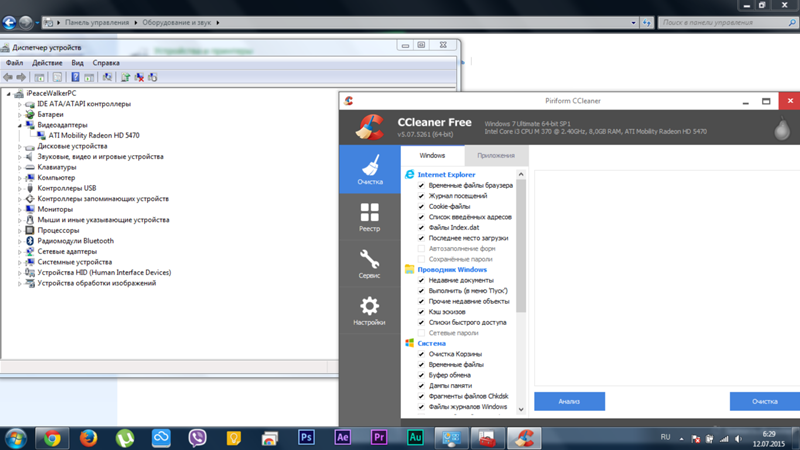The image size is (800, 450).
Task: Click the Device Manager forward arrow toolbar icon
Action: click(x=21, y=77)
